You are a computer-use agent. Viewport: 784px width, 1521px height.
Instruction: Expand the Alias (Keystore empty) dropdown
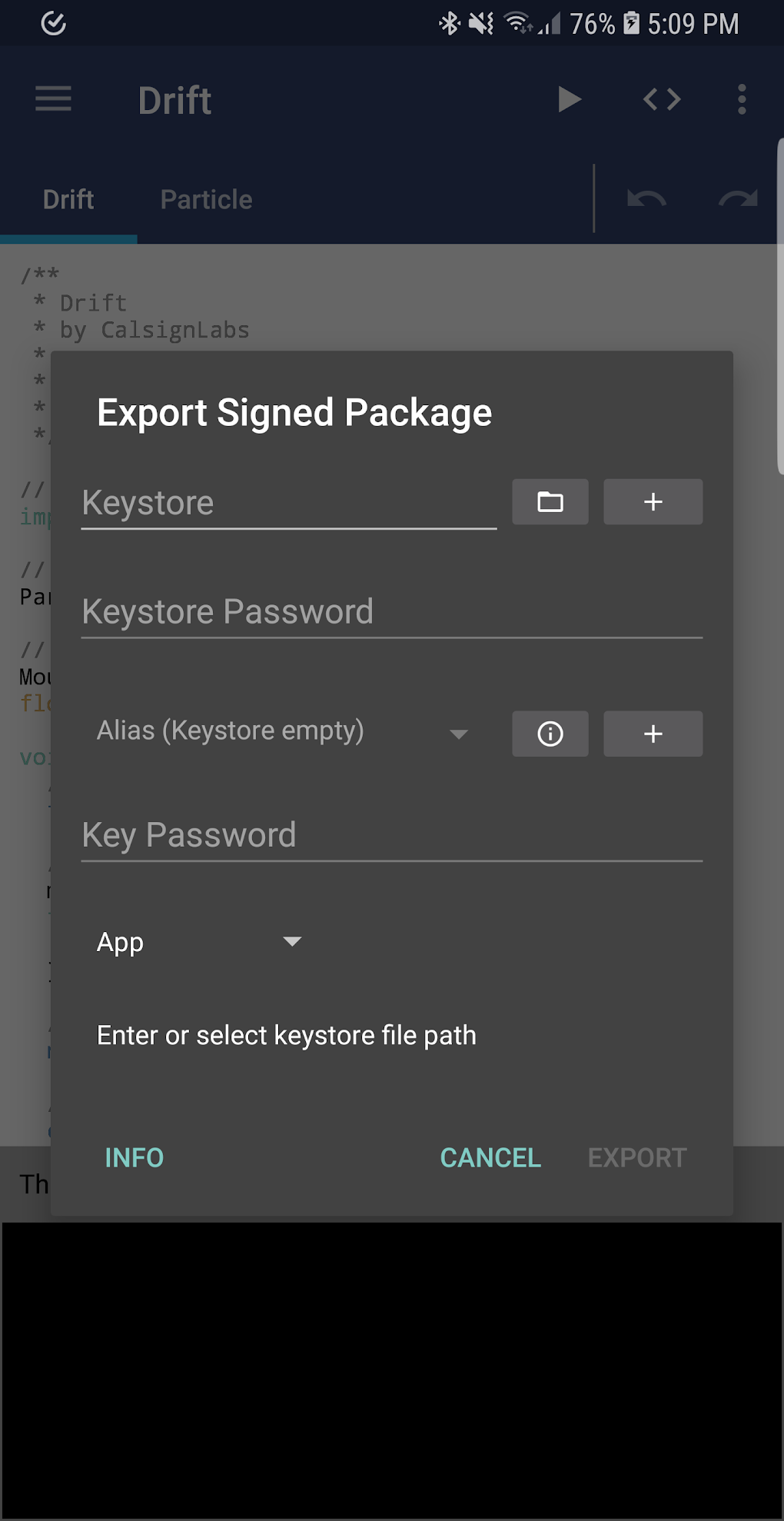283,731
